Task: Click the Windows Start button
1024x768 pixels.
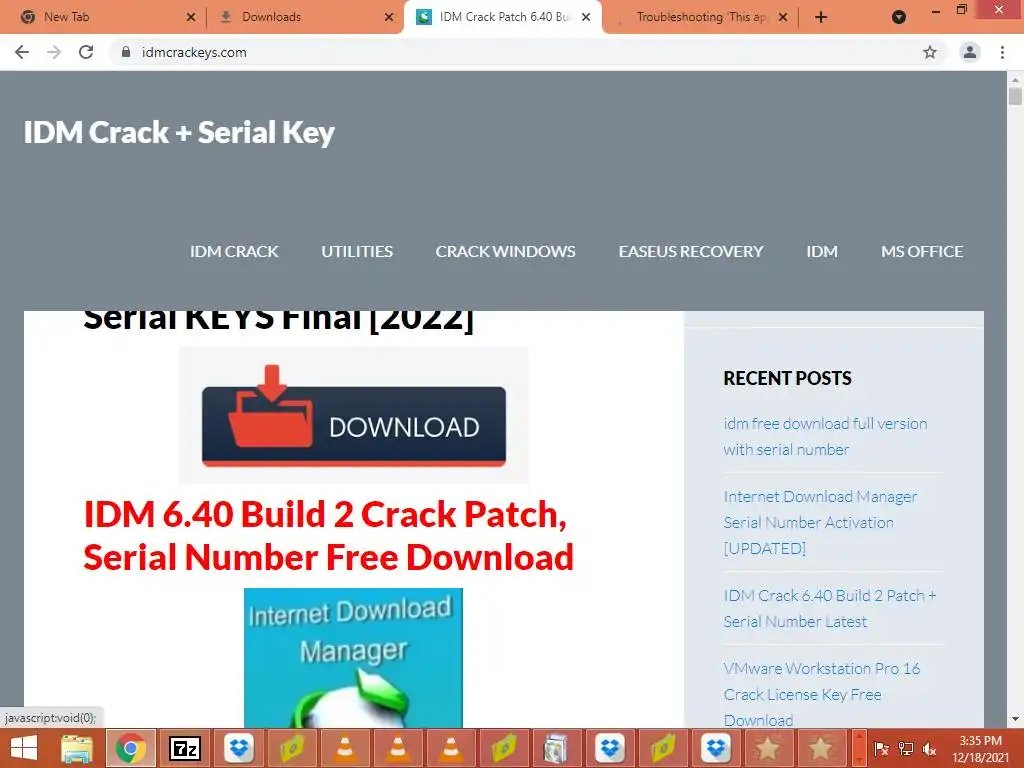Action: pos(24,748)
